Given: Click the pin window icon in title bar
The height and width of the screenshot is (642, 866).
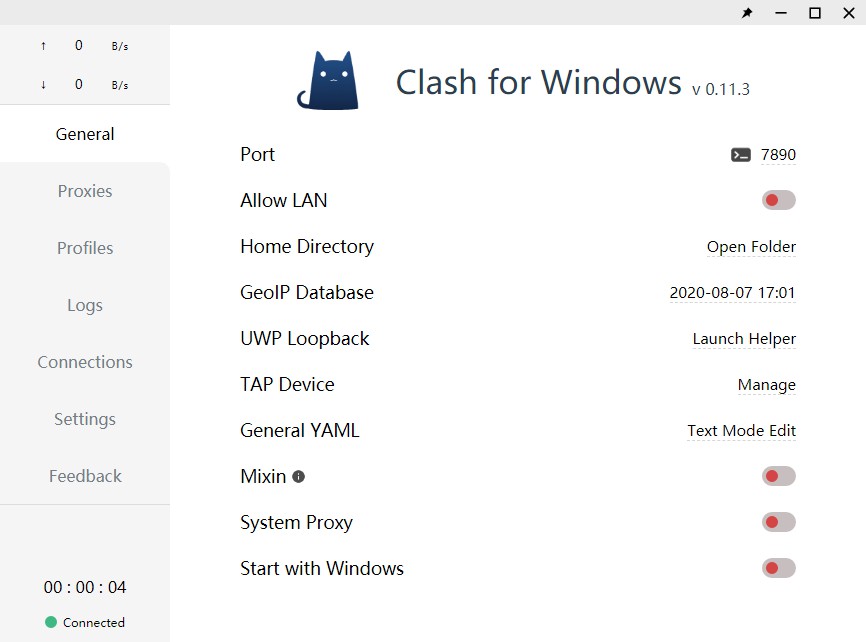Looking at the screenshot, I should point(747,13).
